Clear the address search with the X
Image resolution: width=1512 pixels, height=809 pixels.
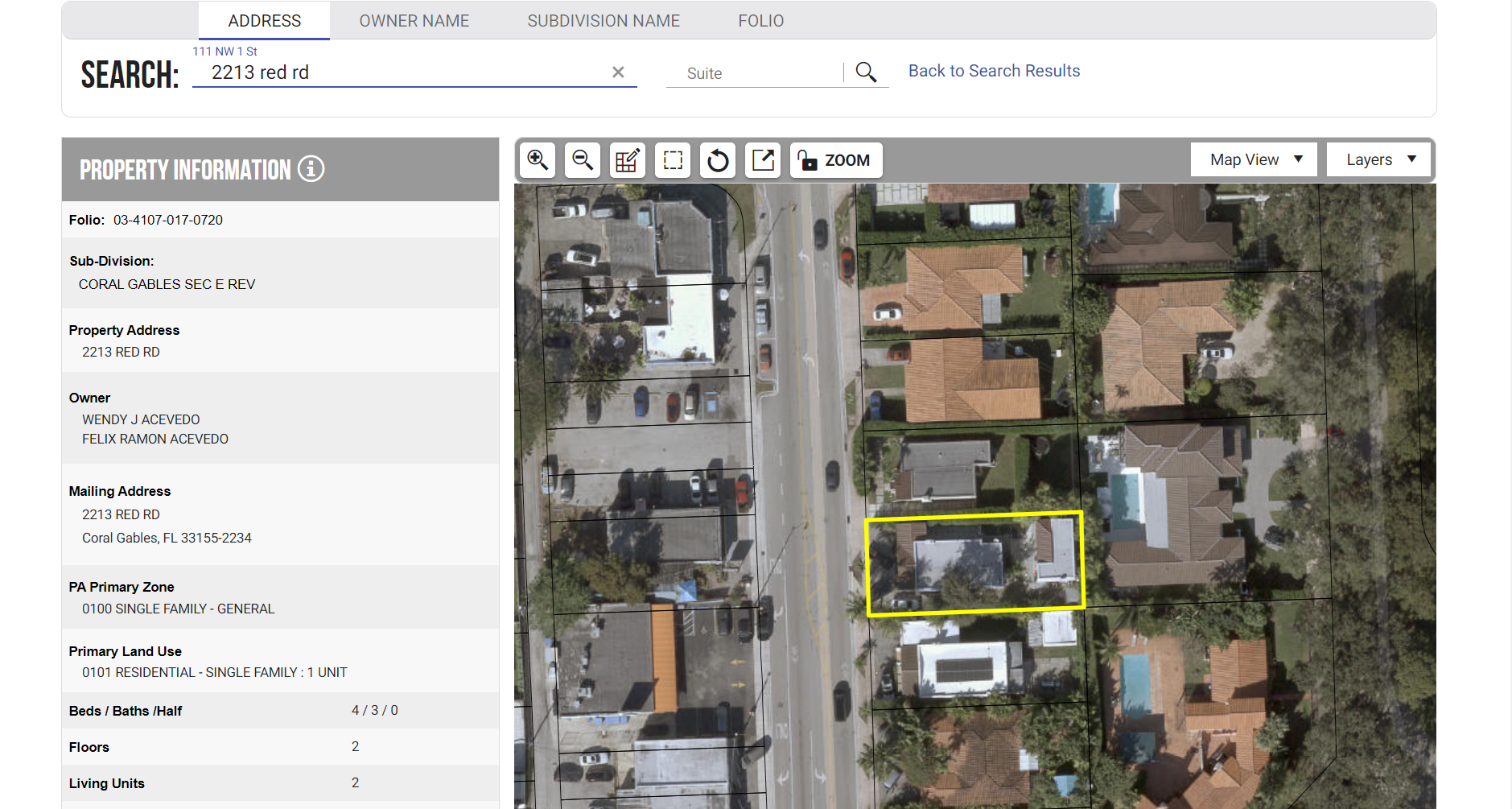pyautogui.click(x=618, y=72)
